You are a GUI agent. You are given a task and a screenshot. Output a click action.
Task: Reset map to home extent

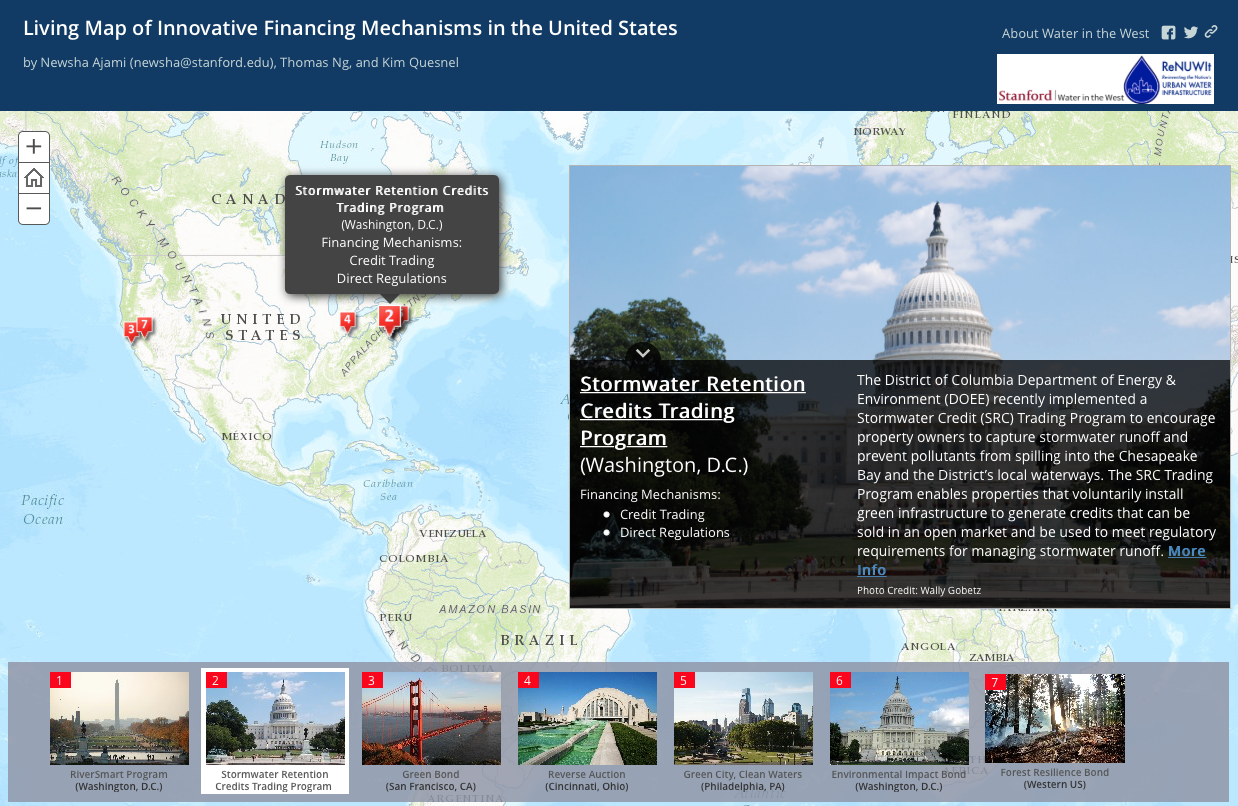pos(34,178)
